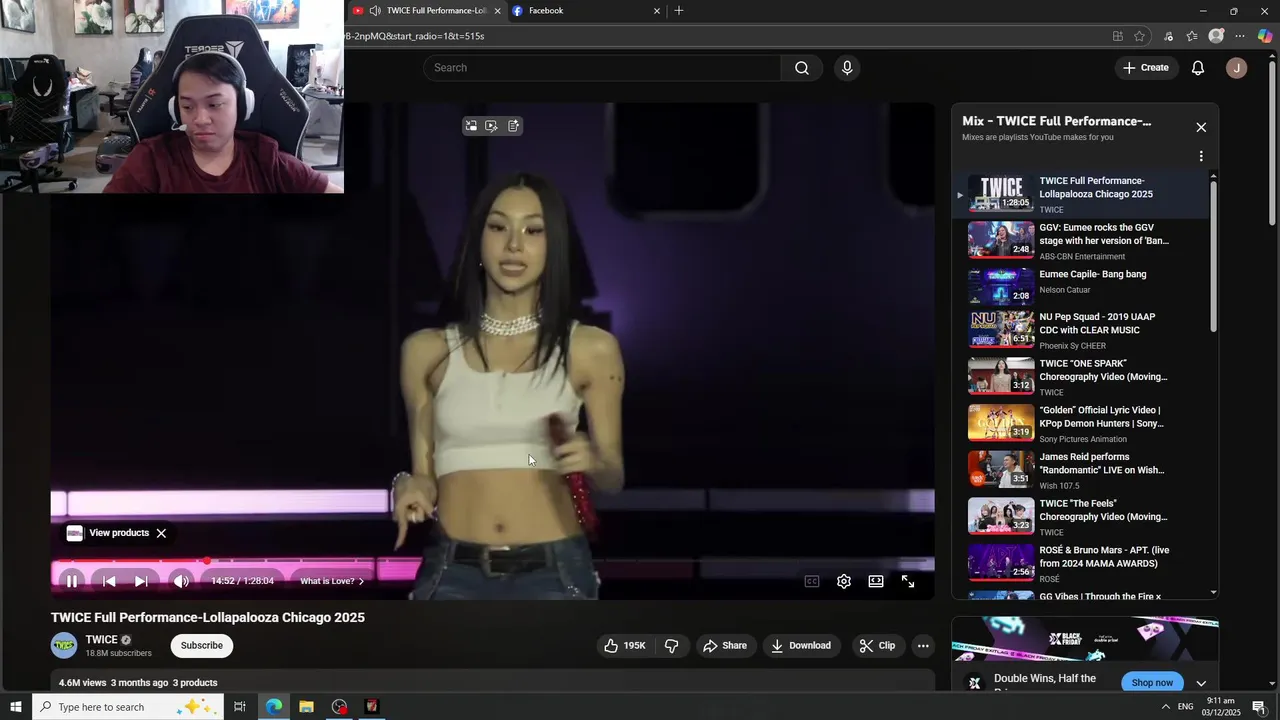Open the account avatar with letter J
Screen dimensions: 1280x720
click(x=1237, y=68)
